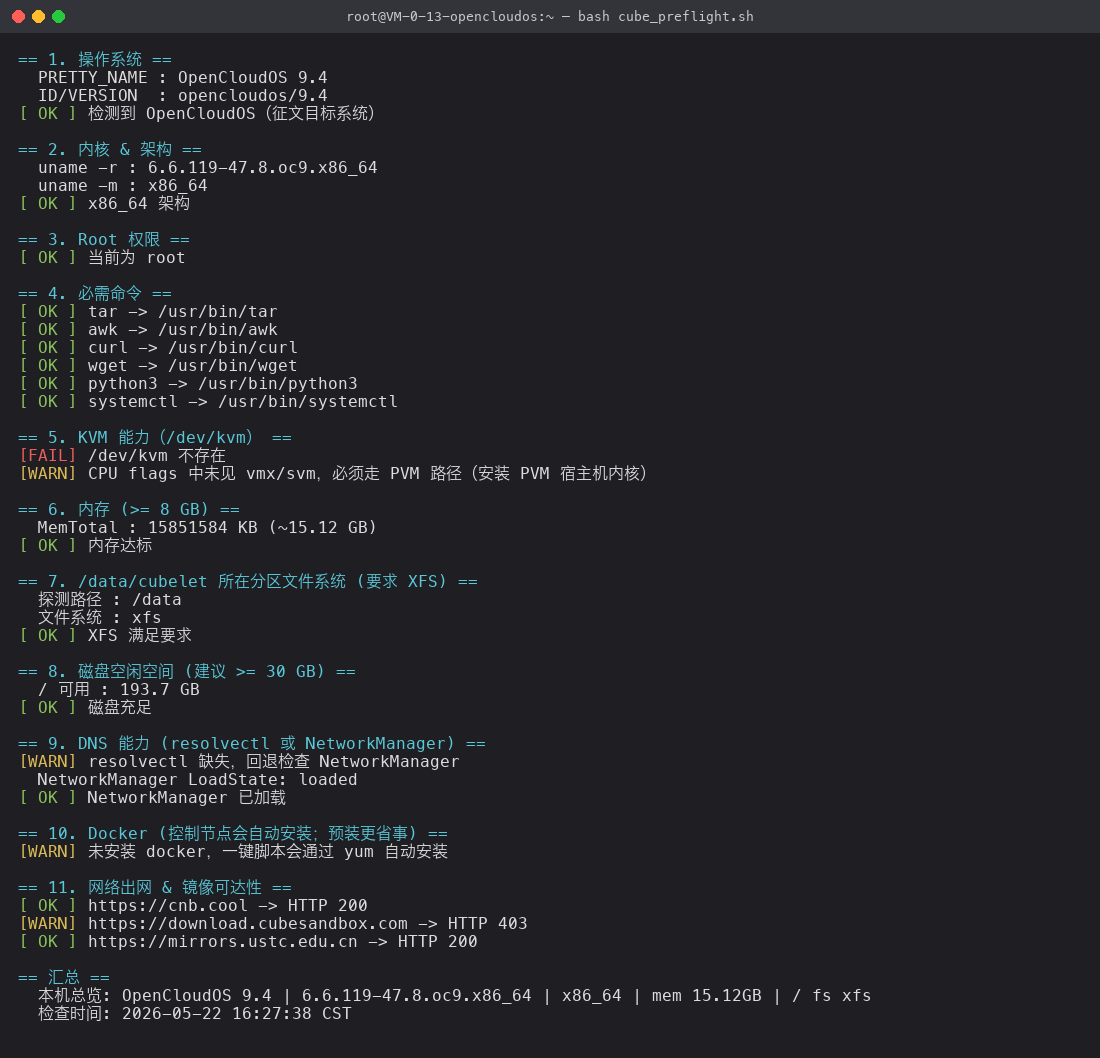
Task: Click the window title 'root@VM-0-13-opencloudos:~ — bash cube_preflight.sh'
Action: click(550, 16)
